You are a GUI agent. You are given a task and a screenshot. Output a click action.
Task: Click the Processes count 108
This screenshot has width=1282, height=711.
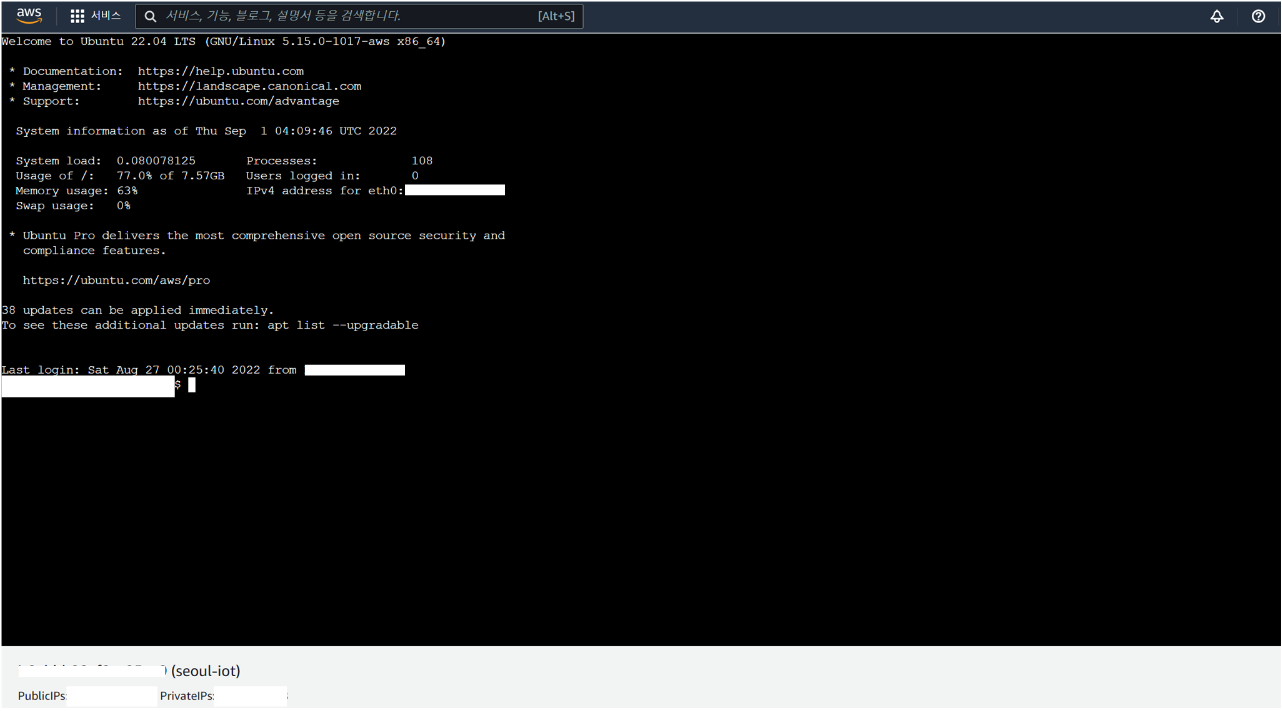(x=422, y=161)
